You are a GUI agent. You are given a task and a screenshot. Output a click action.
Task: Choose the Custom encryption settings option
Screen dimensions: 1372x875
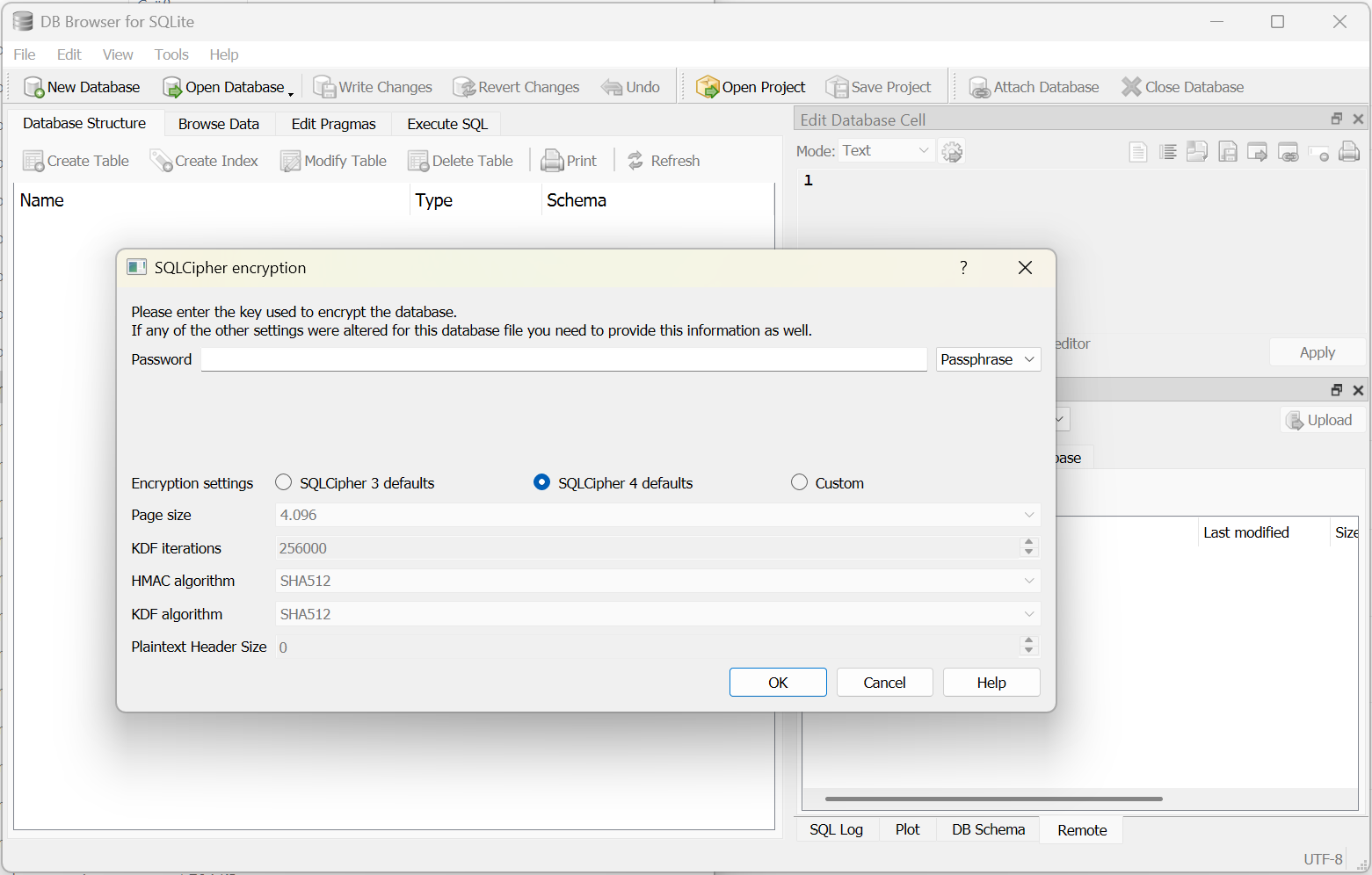click(x=799, y=482)
